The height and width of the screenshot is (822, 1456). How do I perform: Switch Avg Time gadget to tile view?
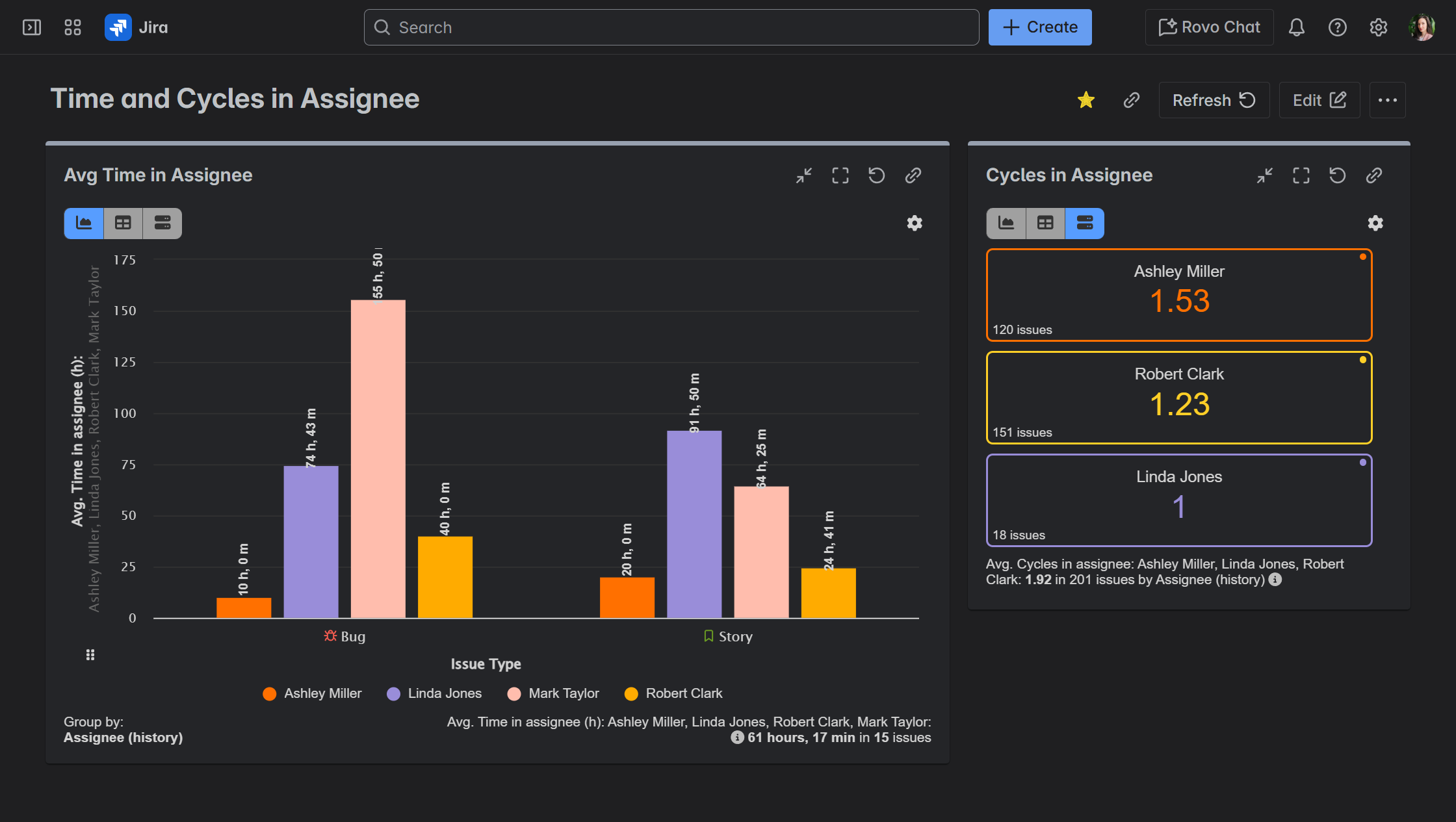tap(162, 224)
